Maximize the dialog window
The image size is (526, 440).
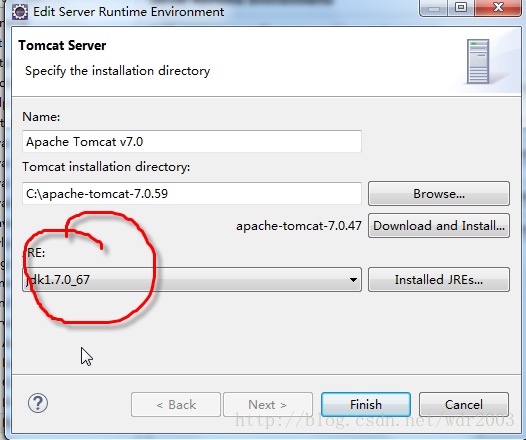(x=461, y=7)
